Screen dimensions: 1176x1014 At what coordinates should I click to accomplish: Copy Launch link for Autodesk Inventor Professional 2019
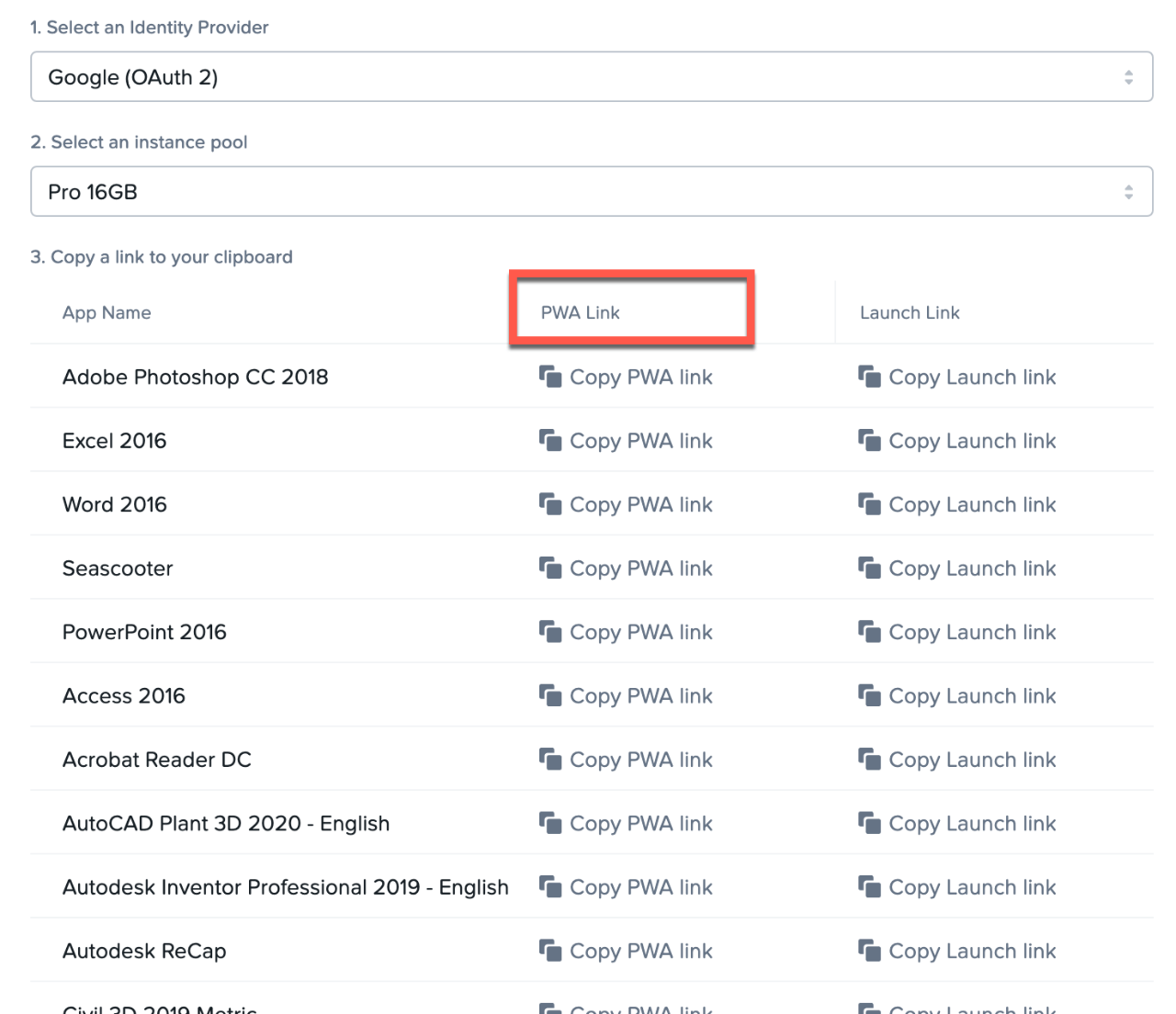pyautogui.click(x=971, y=887)
